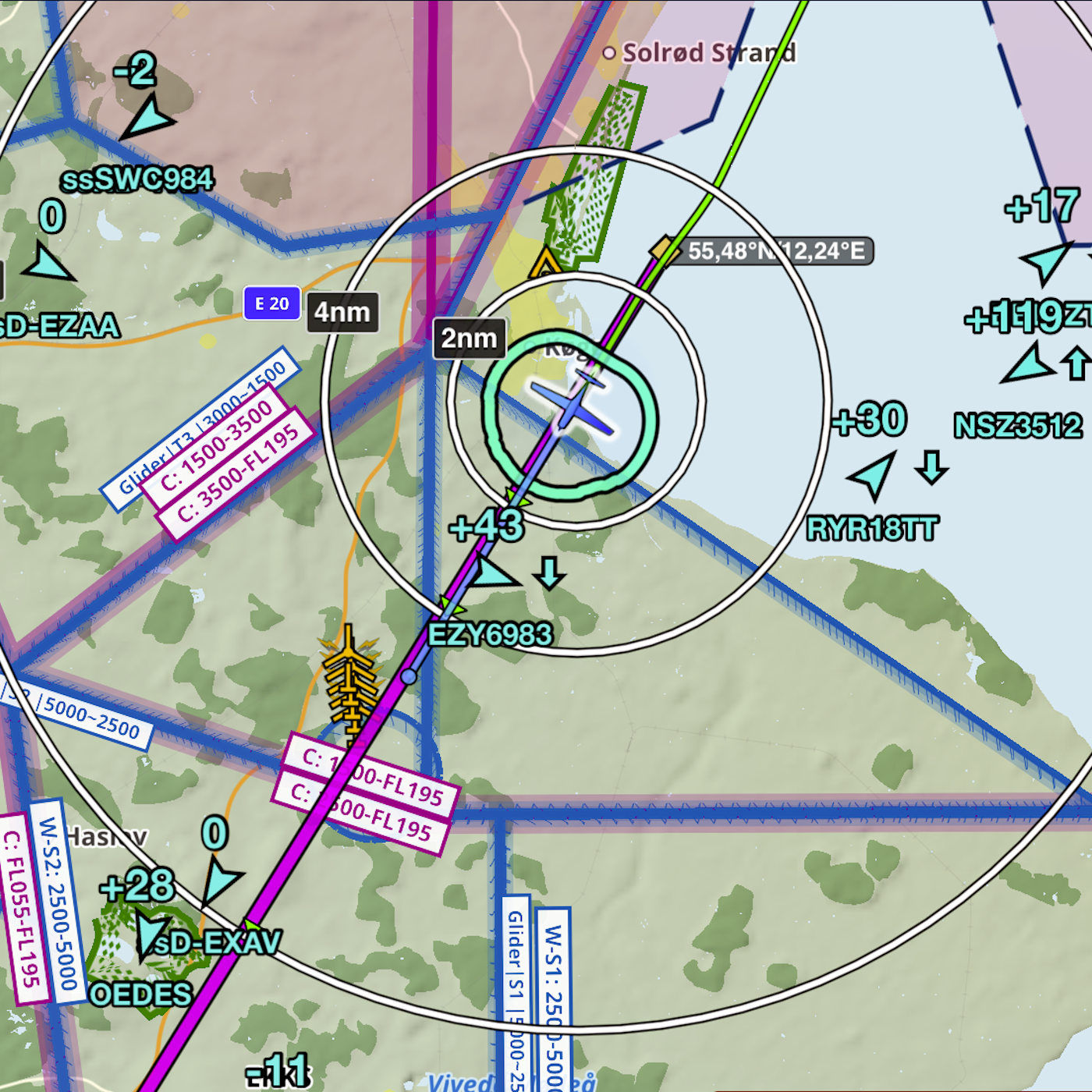Tap the Solrød Strand town label
Viewport: 1092px width, 1092px height.
(707, 53)
